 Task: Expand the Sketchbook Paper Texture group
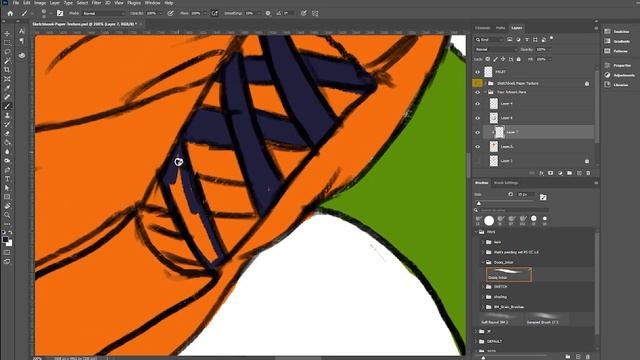click(485, 83)
